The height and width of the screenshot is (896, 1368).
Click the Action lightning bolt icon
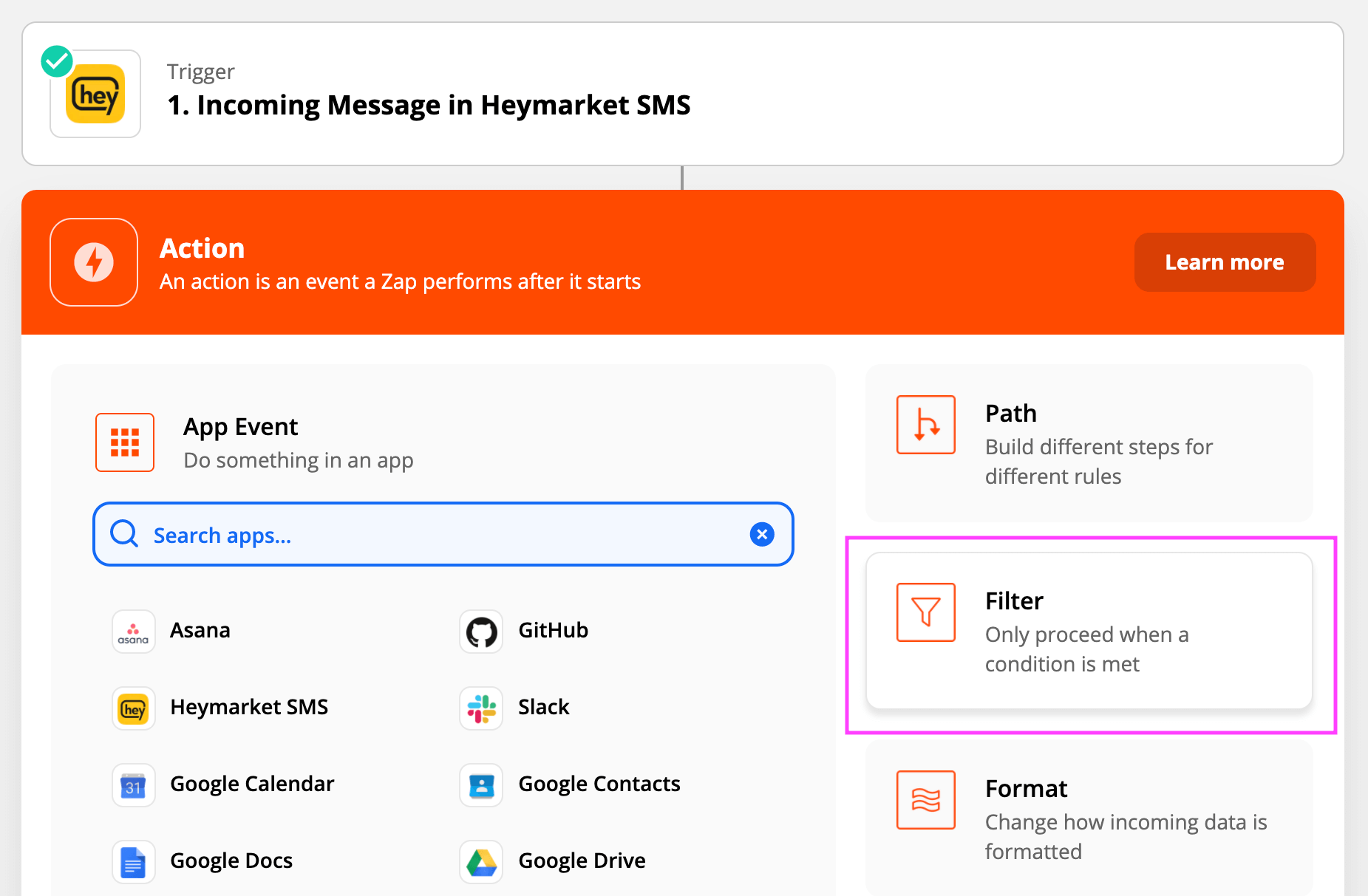(x=94, y=262)
